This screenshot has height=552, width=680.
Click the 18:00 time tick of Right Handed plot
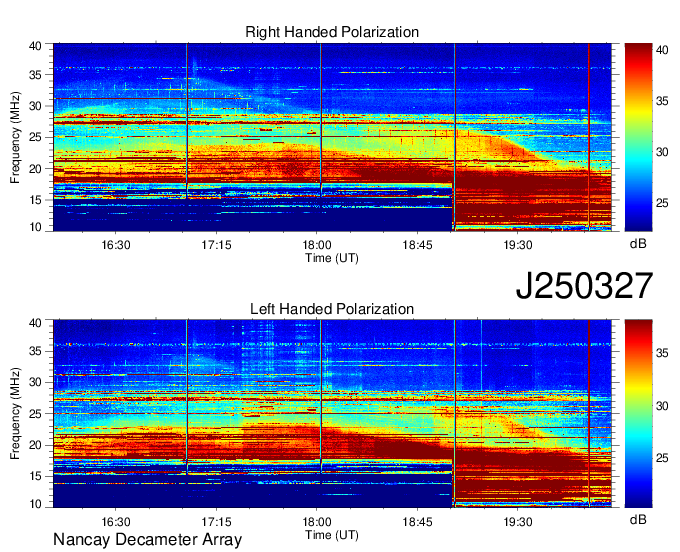(317, 245)
